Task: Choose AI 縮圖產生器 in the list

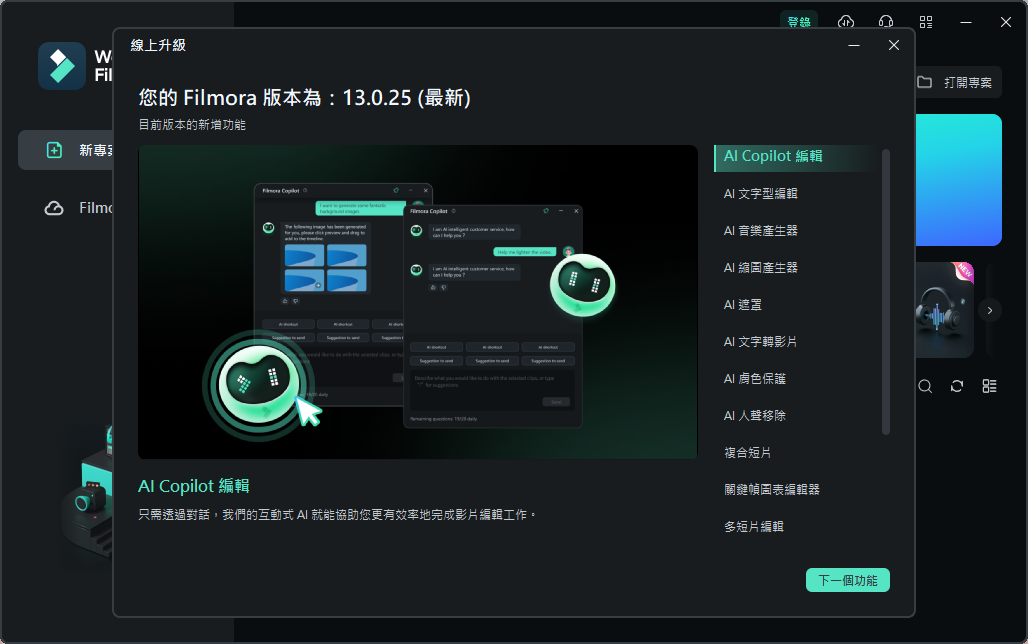Action: click(x=761, y=268)
